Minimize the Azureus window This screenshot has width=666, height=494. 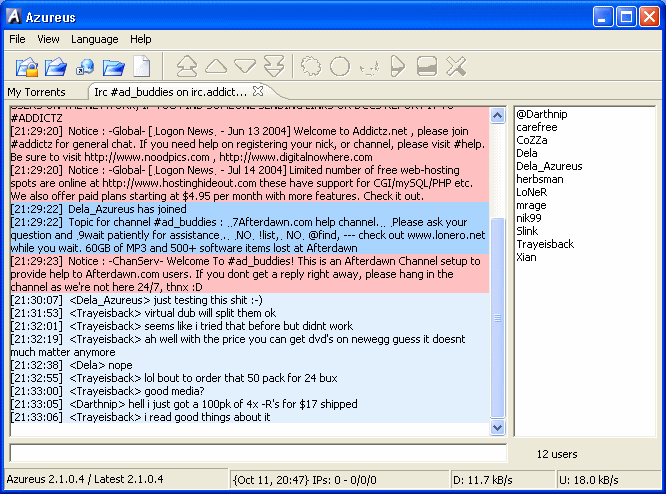[603, 17]
